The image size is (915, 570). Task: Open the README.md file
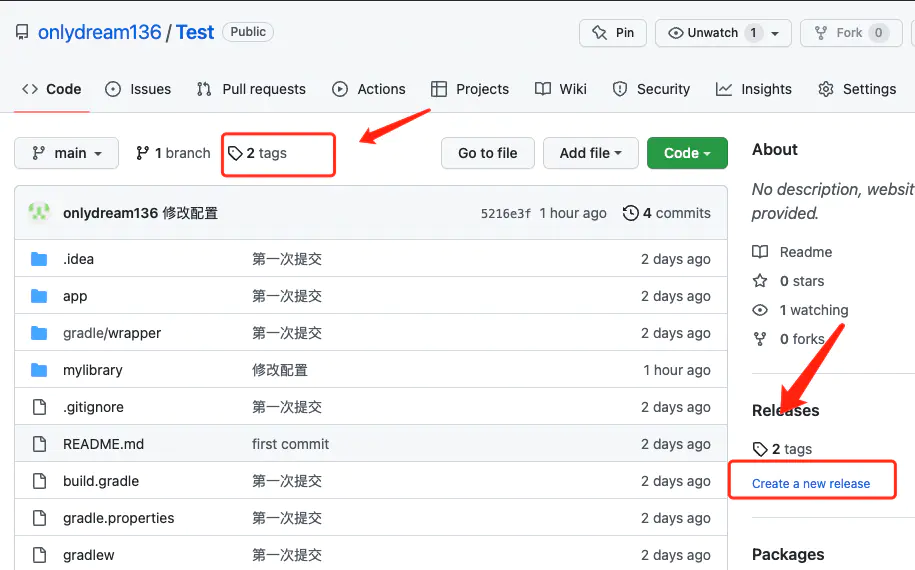pyautogui.click(x=103, y=444)
